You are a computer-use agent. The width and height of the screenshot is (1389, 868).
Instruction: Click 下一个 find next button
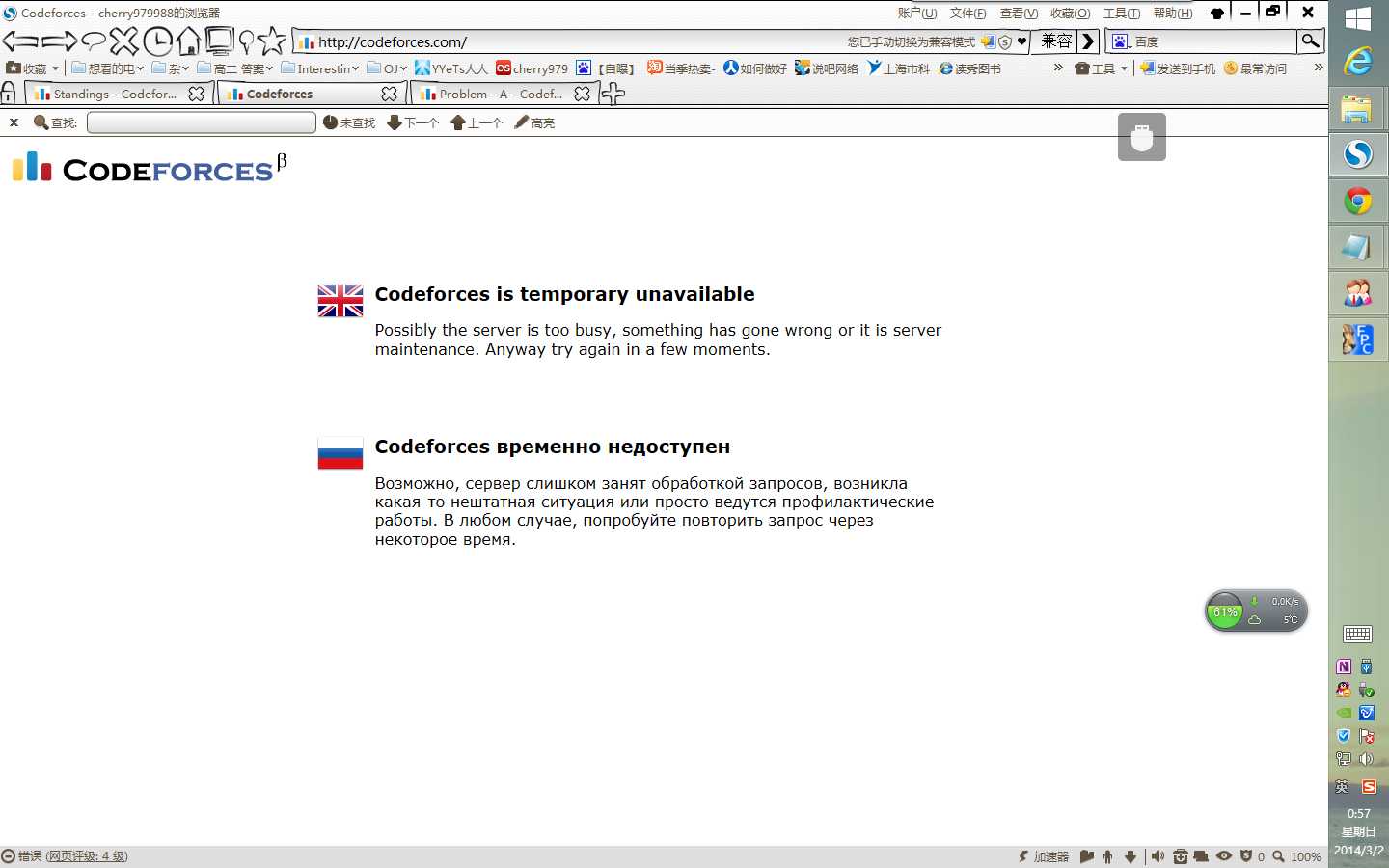[x=413, y=122]
